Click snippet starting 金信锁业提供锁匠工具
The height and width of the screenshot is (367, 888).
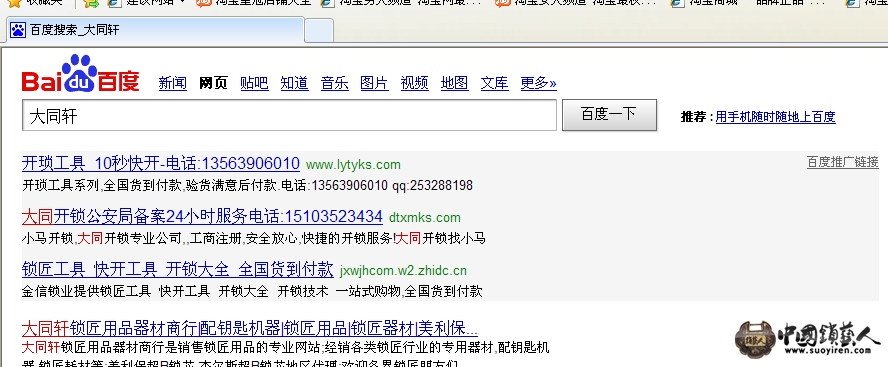pyautogui.click(x=252, y=292)
